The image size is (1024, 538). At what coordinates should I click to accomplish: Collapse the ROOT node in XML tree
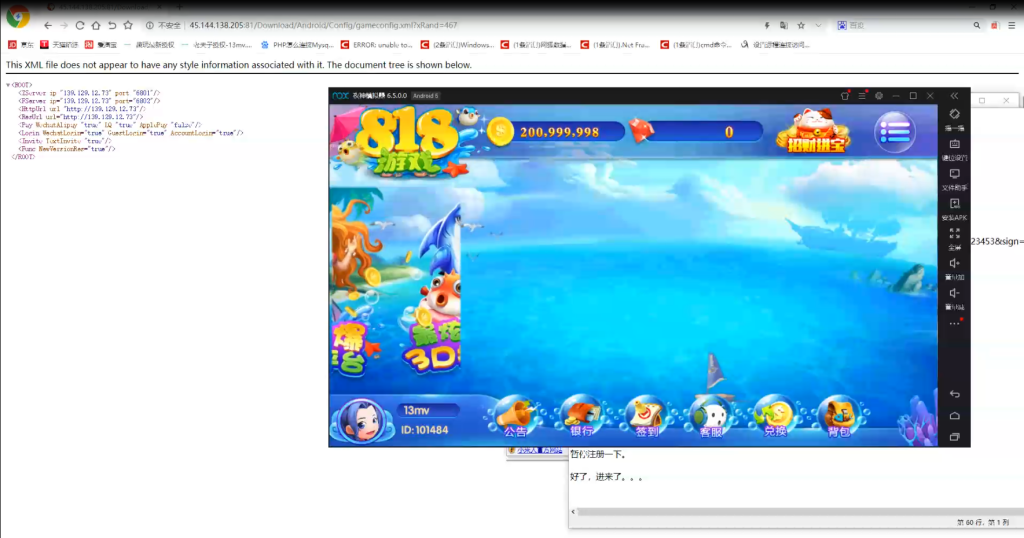8,85
